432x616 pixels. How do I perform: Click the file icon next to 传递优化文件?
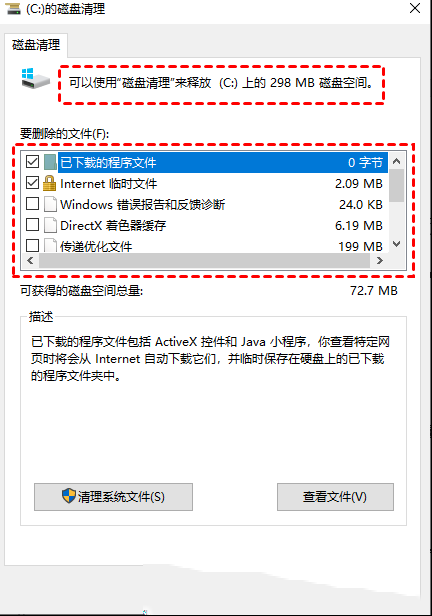[x=50, y=245]
